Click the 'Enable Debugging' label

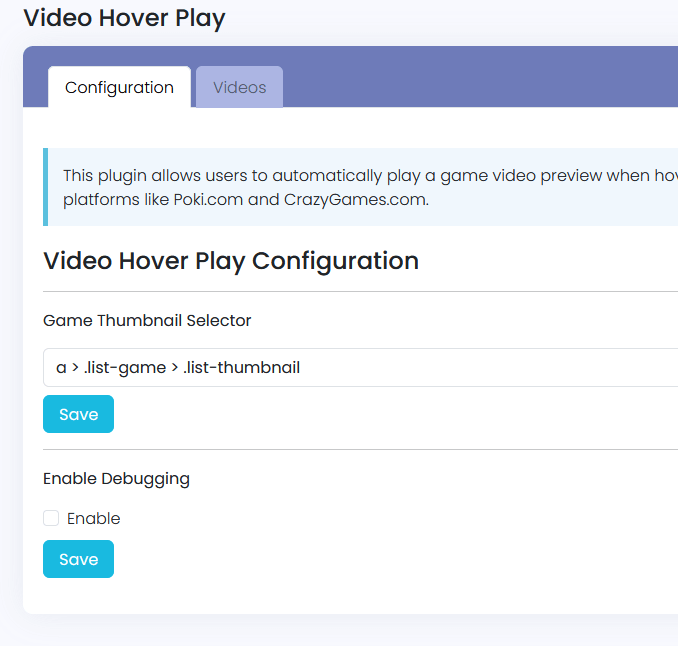(116, 479)
